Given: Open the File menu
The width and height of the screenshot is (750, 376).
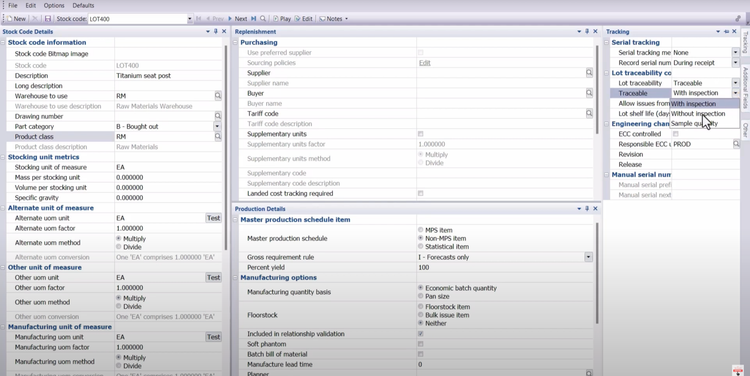Looking at the screenshot, I should tap(13, 5).
